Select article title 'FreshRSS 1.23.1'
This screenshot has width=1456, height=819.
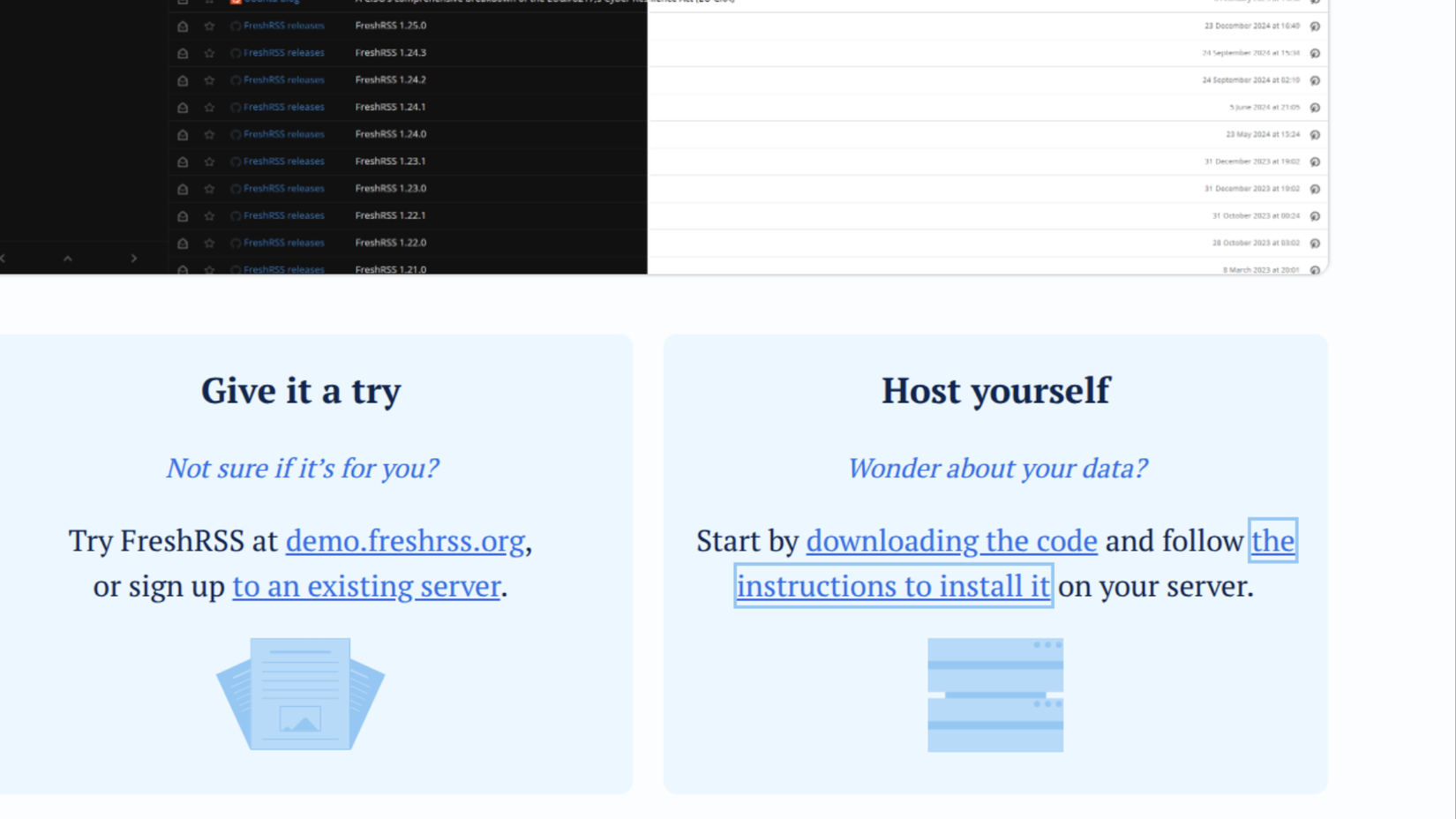pos(390,162)
